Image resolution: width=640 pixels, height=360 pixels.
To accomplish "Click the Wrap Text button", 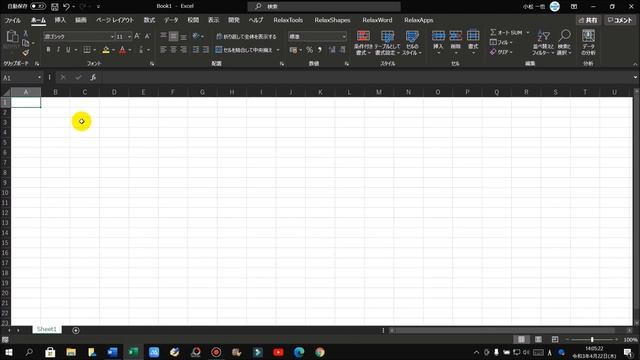I will [246, 36].
